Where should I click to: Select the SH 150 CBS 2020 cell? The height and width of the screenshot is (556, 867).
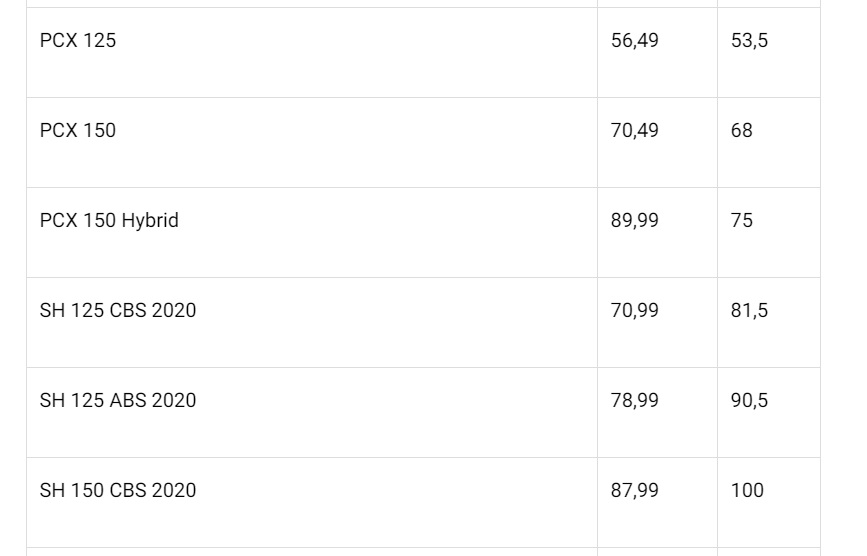coord(118,491)
